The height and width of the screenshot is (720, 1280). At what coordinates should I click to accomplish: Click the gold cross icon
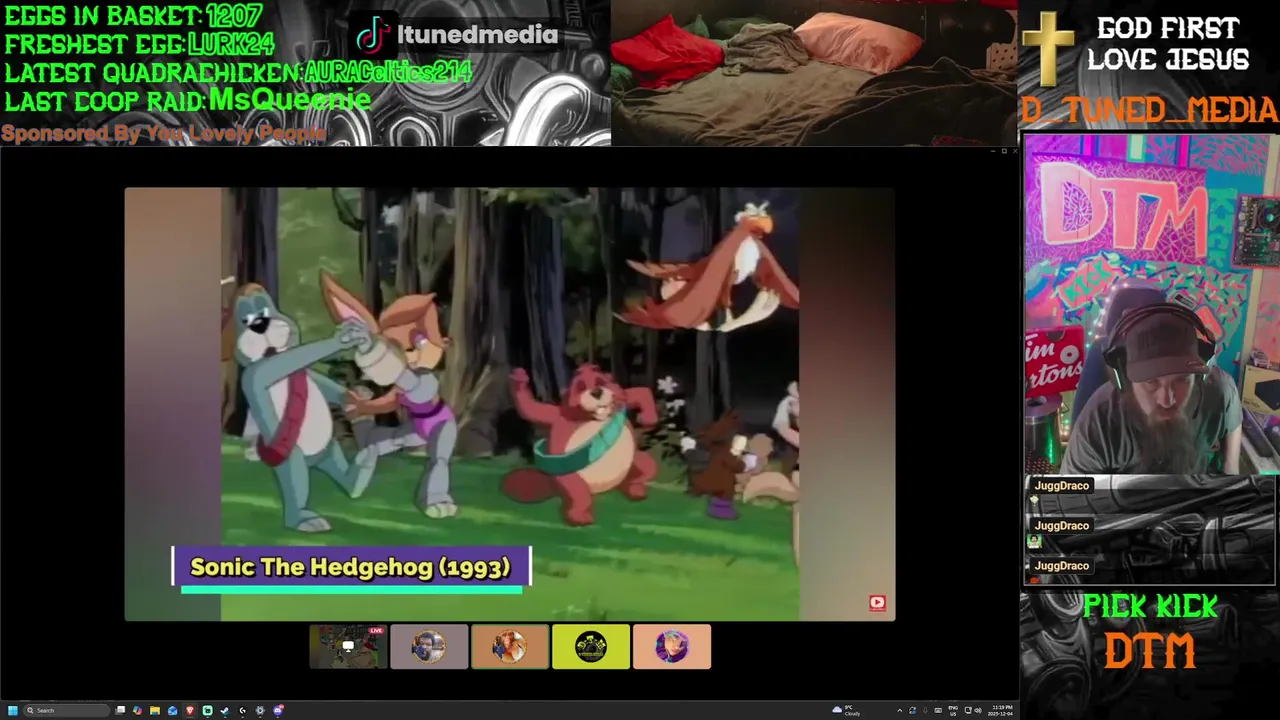1048,49
